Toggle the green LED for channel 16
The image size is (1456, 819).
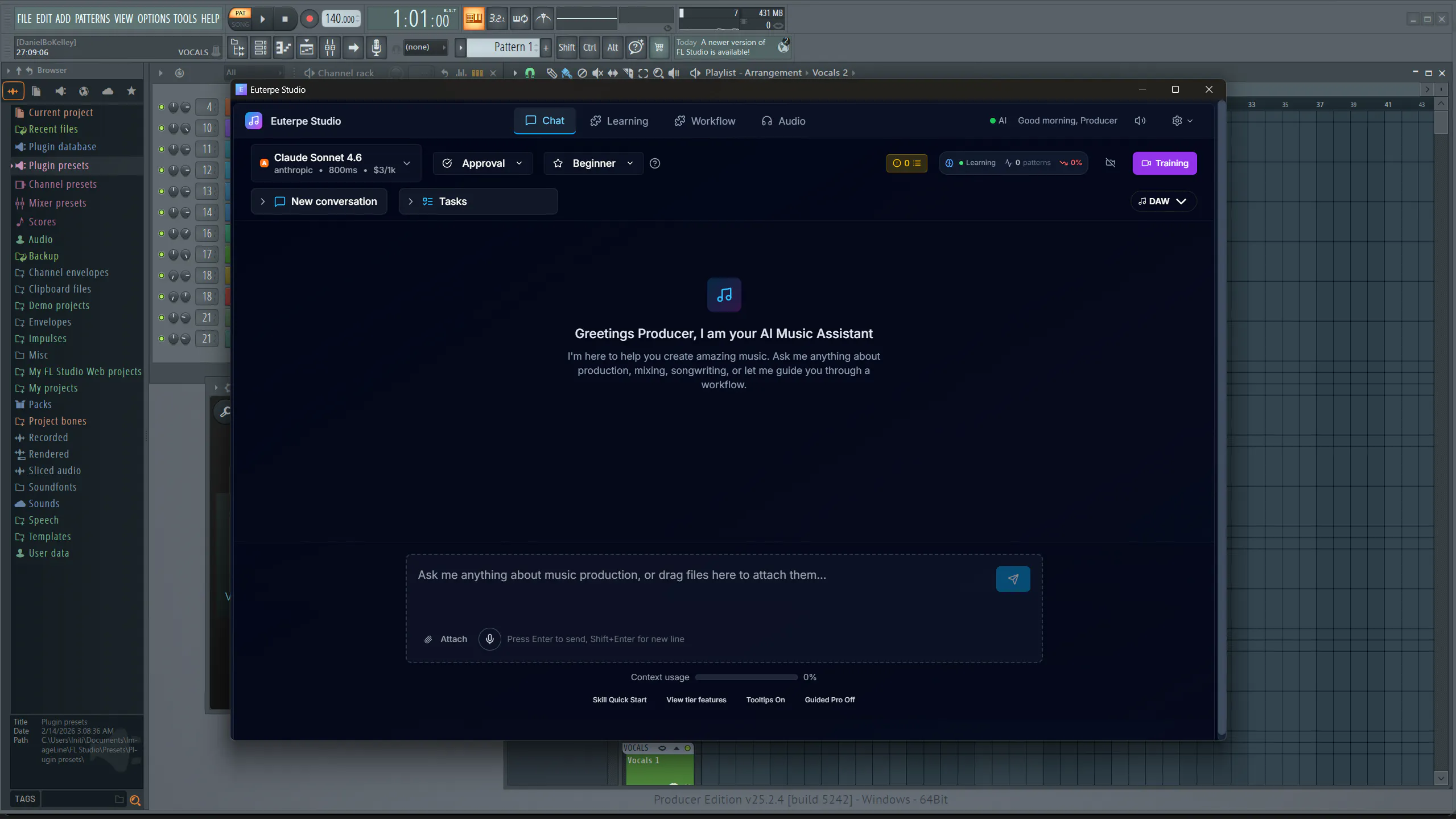(162, 233)
